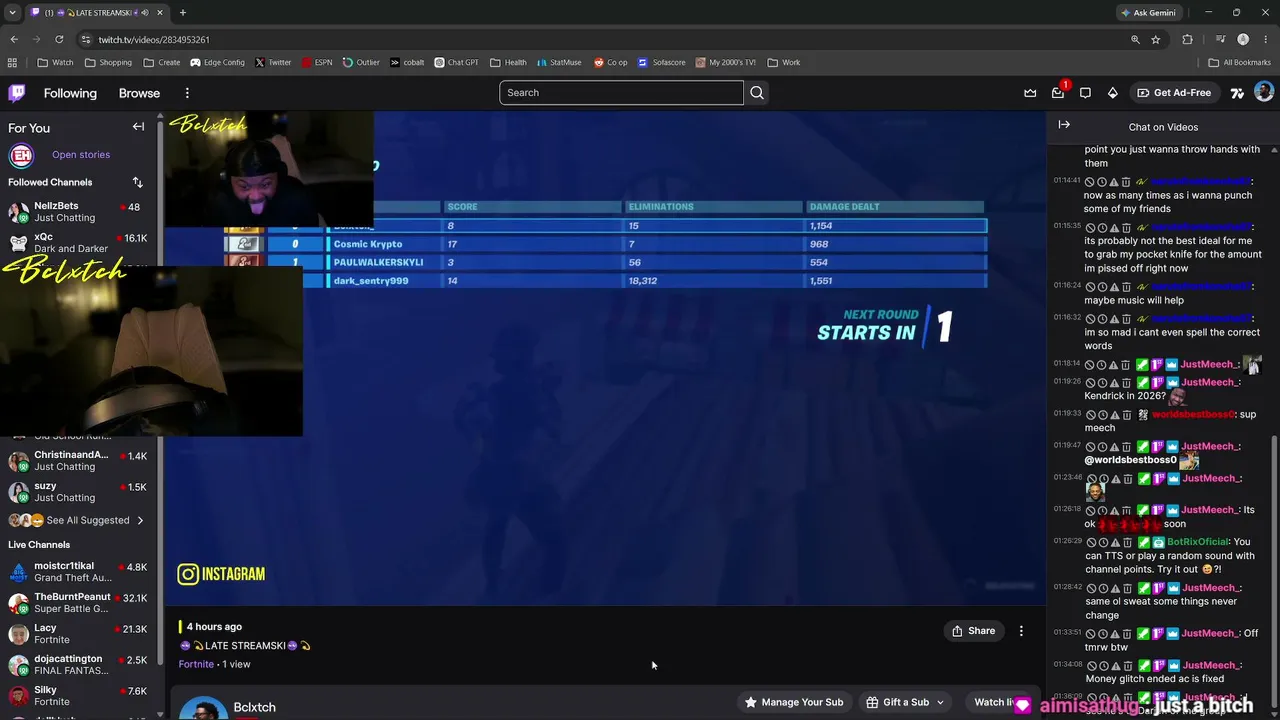Open Chrome's three-dot menu

point(1266,39)
